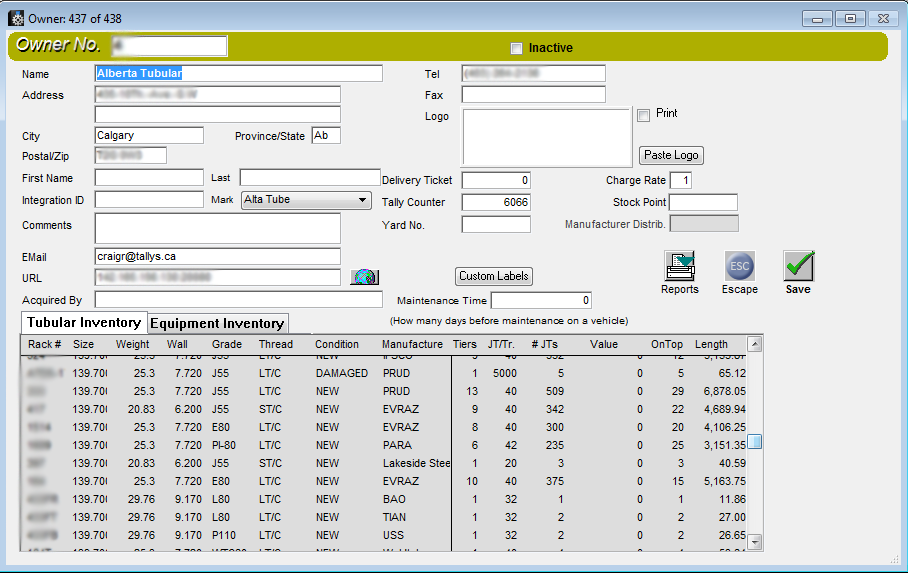Enable the Print logo checkbox
The width and height of the screenshot is (908, 573).
click(x=644, y=115)
